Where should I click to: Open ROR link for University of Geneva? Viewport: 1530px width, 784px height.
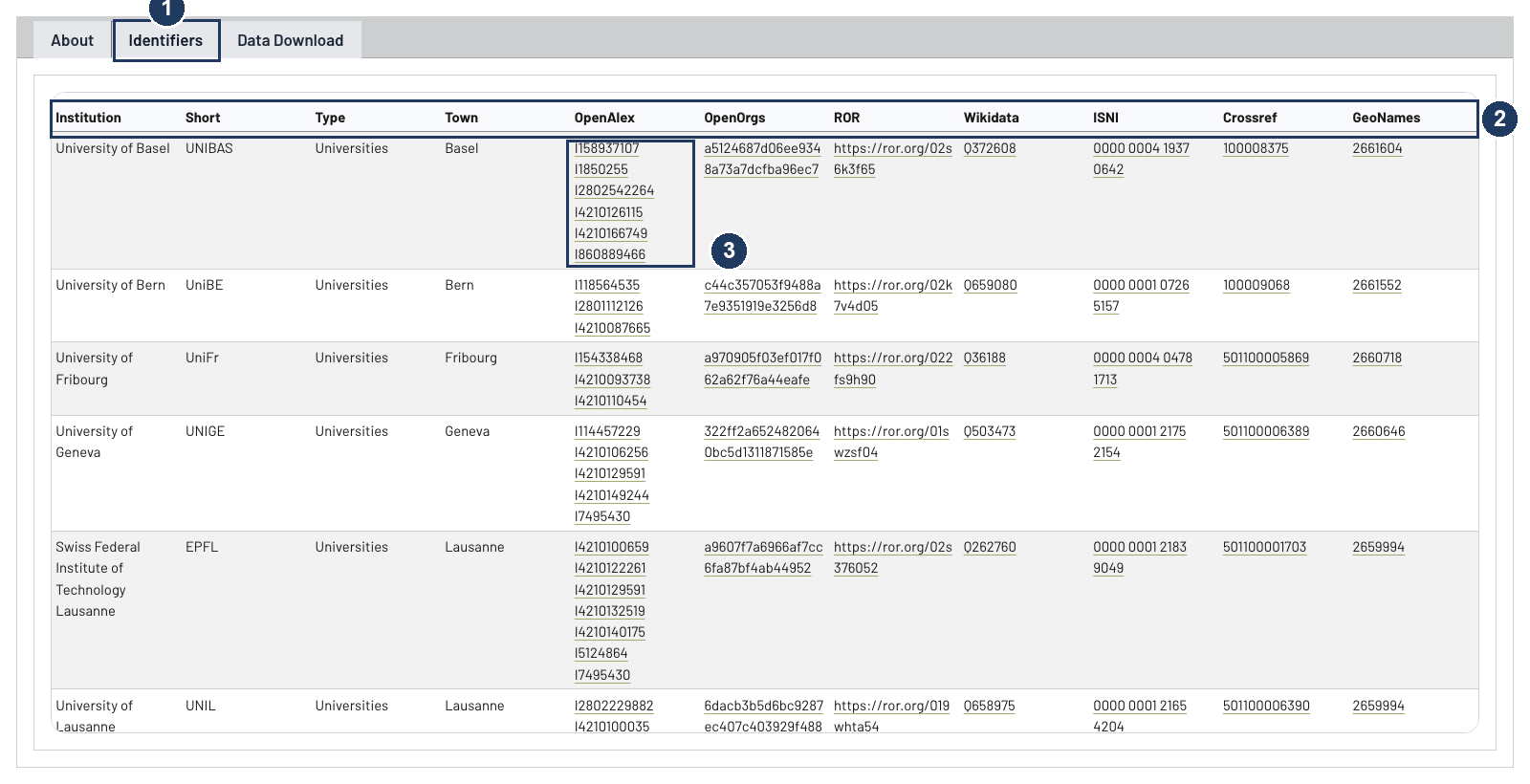coord(890,442)
